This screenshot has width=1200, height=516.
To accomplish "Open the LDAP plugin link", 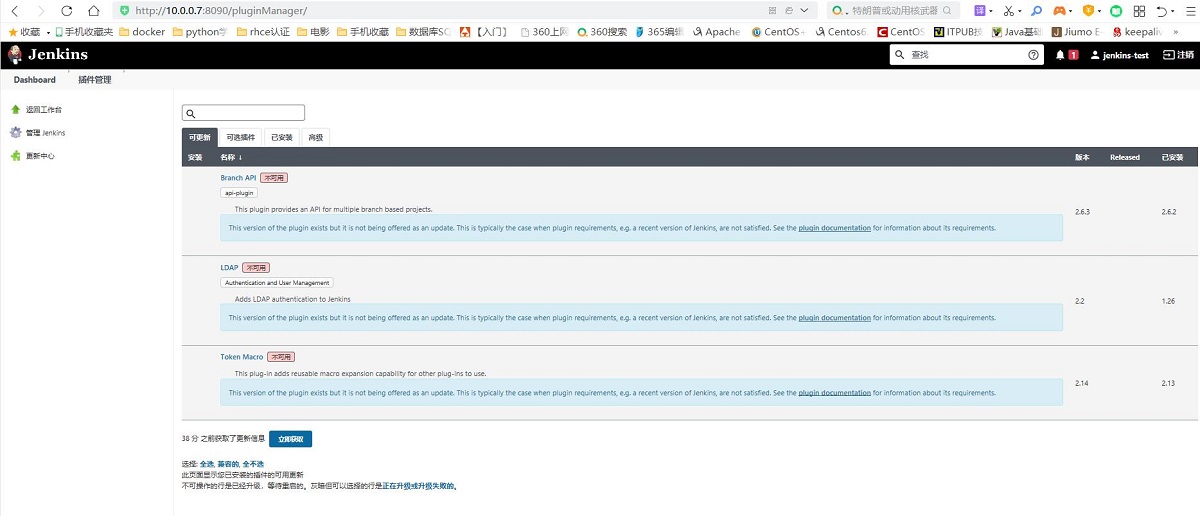I will tap(229, 268).
